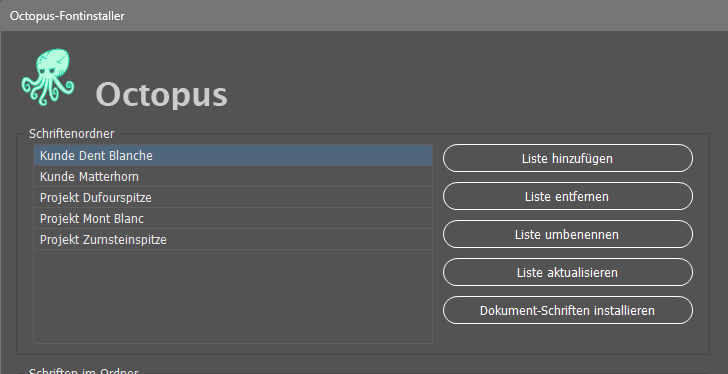The image size is (728, 374).
Task: Choose Projekt Dufourspitze in the folder list
Action: (x=233, y=197)
